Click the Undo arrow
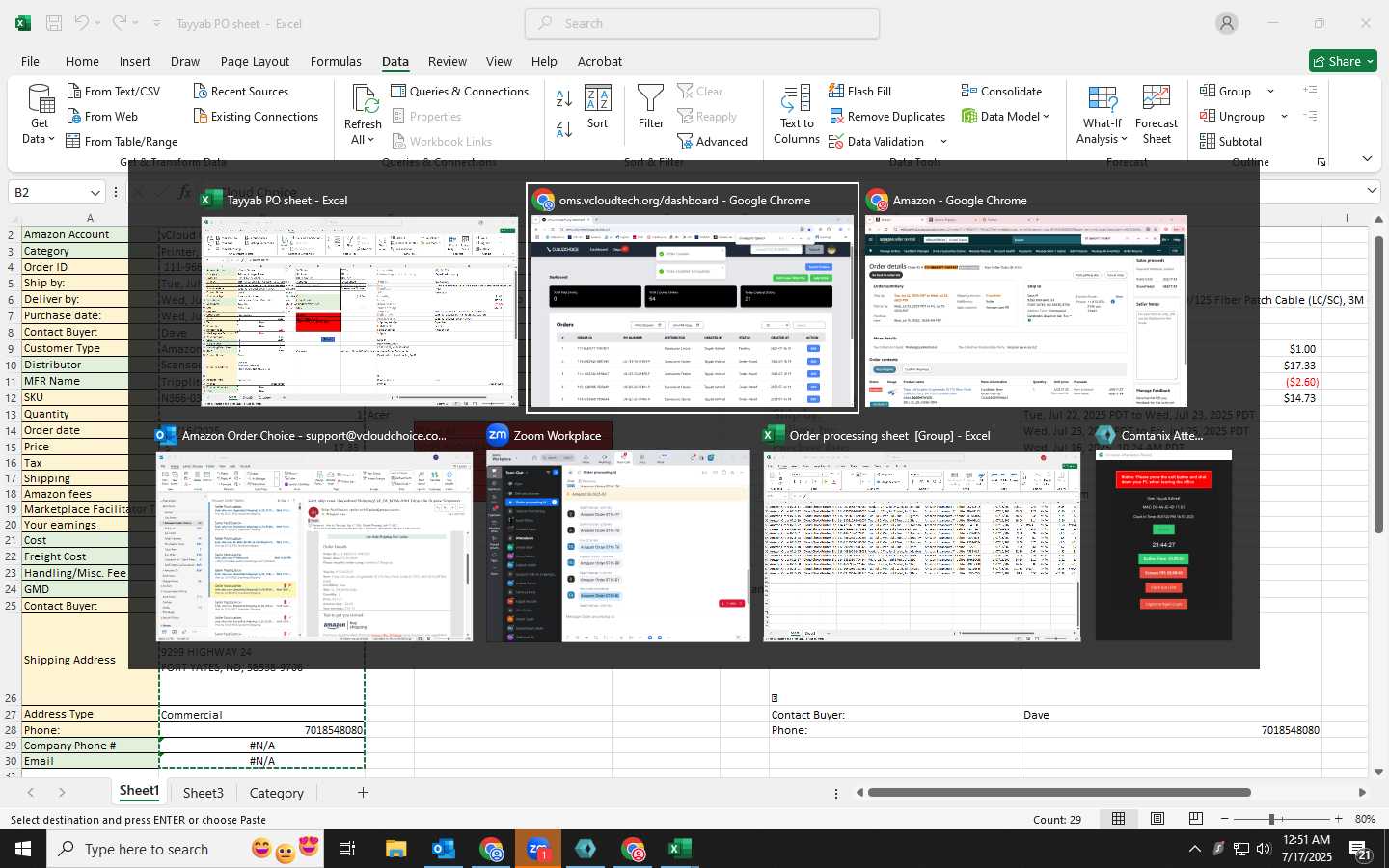Screen dimensions: 1389x868 tap(82, 23)
